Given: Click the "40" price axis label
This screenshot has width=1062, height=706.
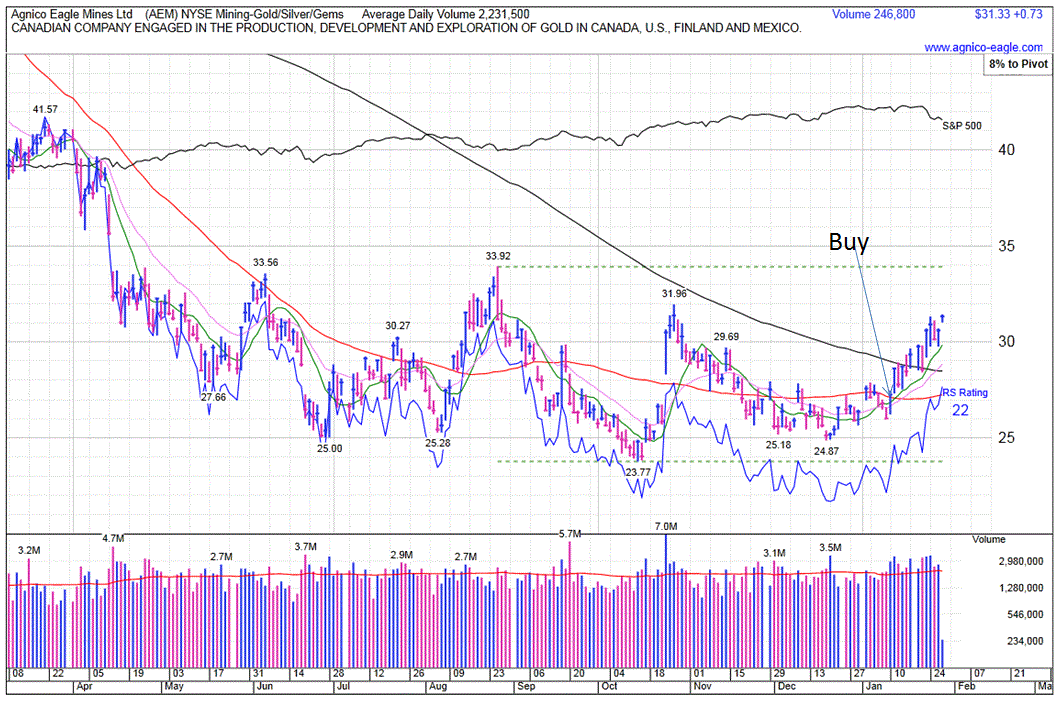Looking at the screenshot, I should [1006, 150].
